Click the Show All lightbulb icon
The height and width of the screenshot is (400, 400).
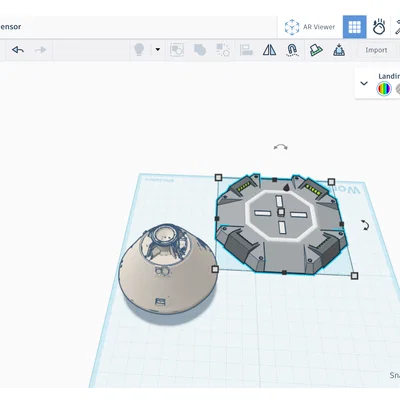139,50
